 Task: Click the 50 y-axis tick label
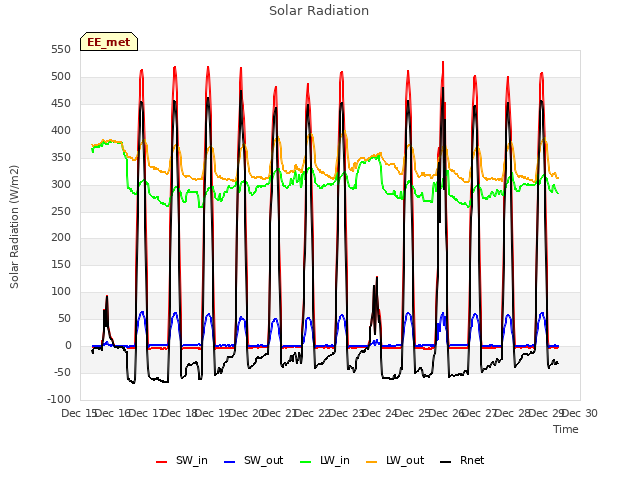coord(64,318)
